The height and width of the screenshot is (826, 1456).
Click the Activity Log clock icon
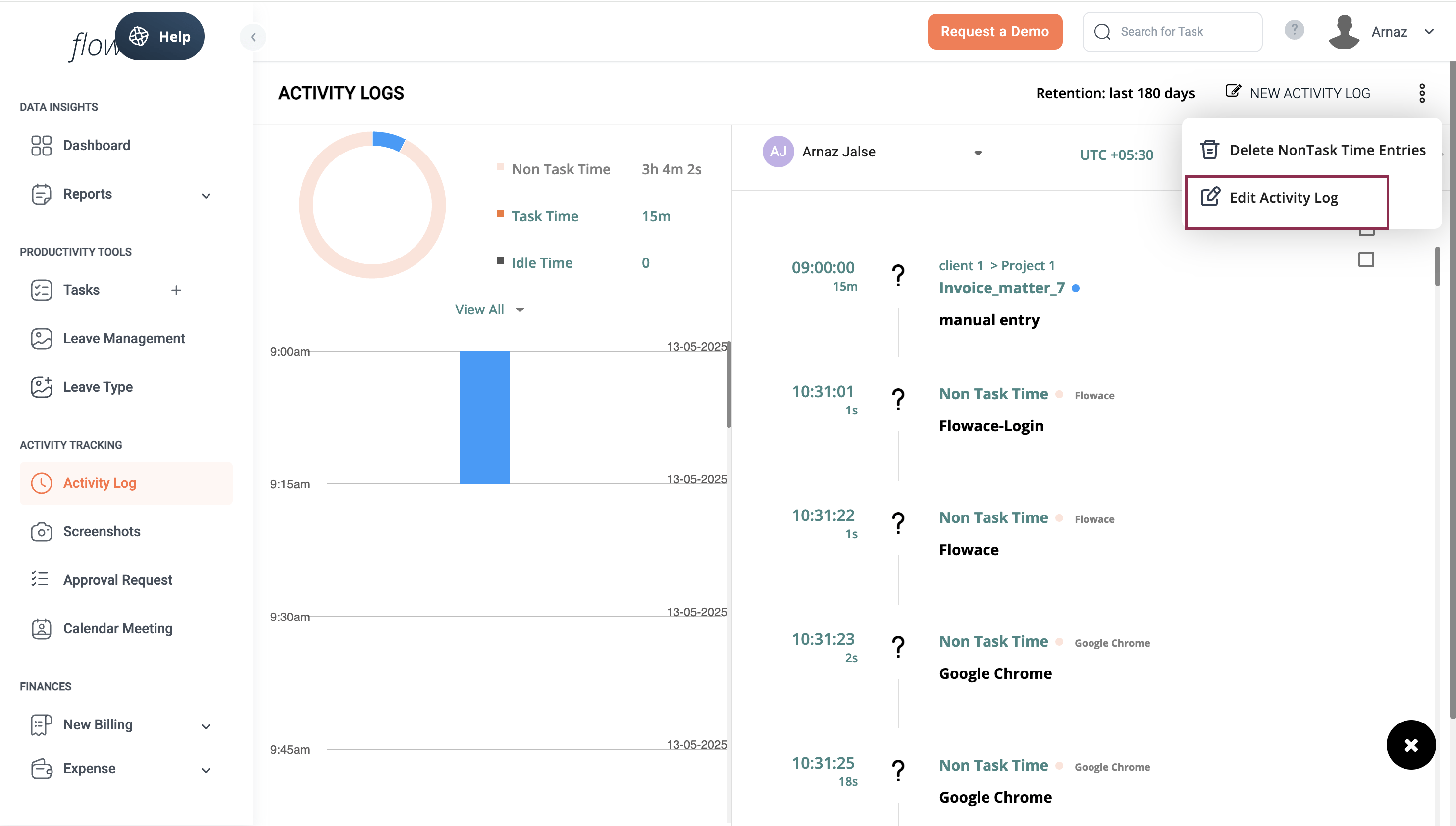(x=42, y=483)
